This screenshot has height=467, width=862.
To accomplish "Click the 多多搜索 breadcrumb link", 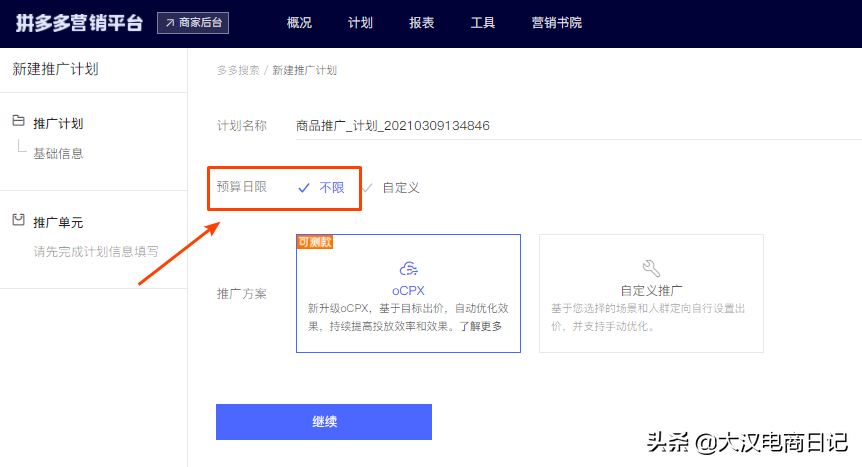I will click(x=238, y=70).
